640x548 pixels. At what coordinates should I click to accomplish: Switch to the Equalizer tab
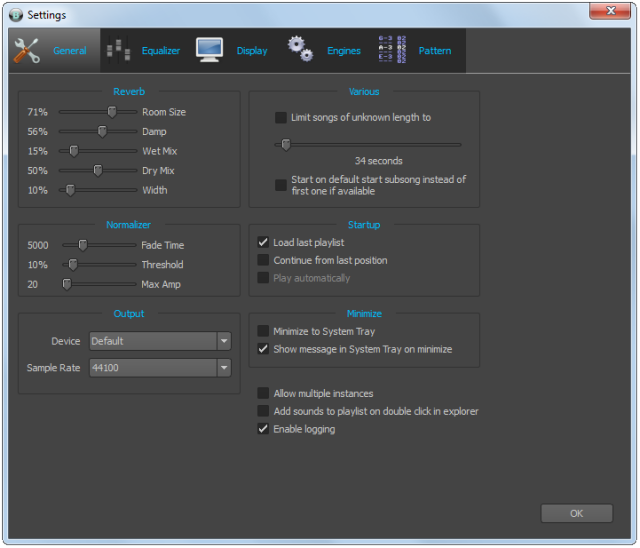(x=160, y=51)
